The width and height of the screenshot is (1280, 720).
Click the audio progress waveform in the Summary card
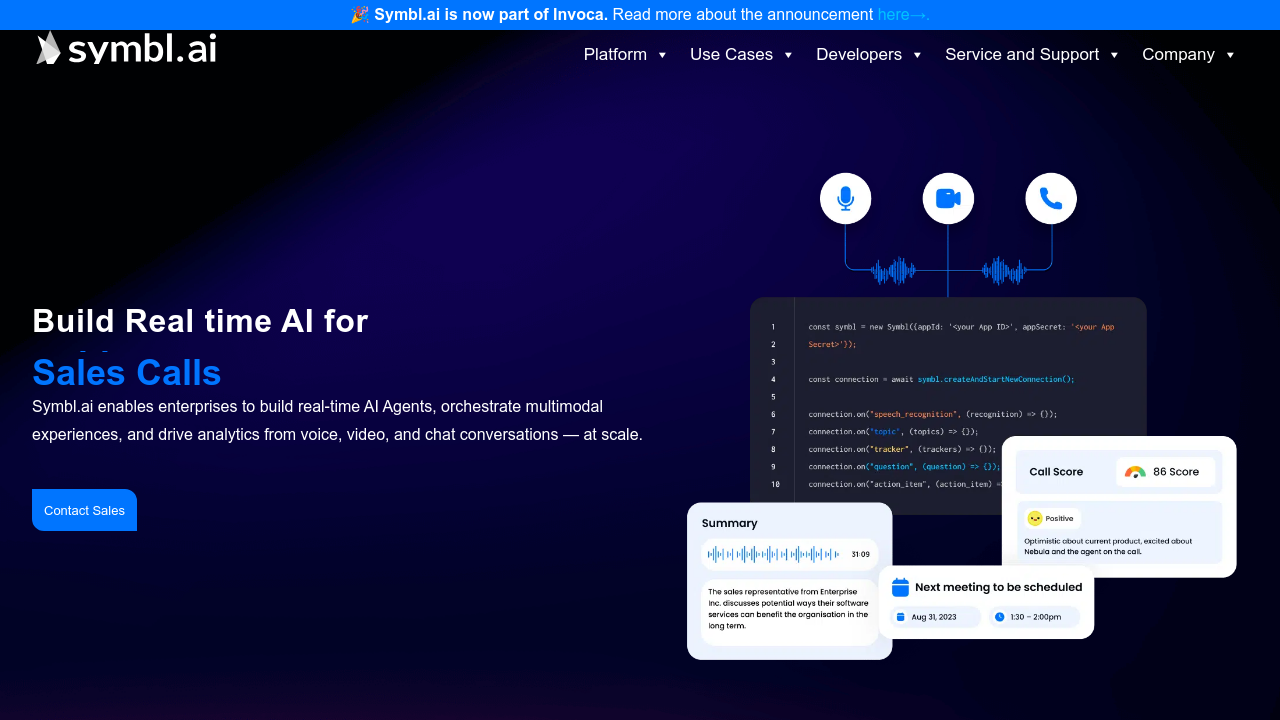tap(775, 553)
